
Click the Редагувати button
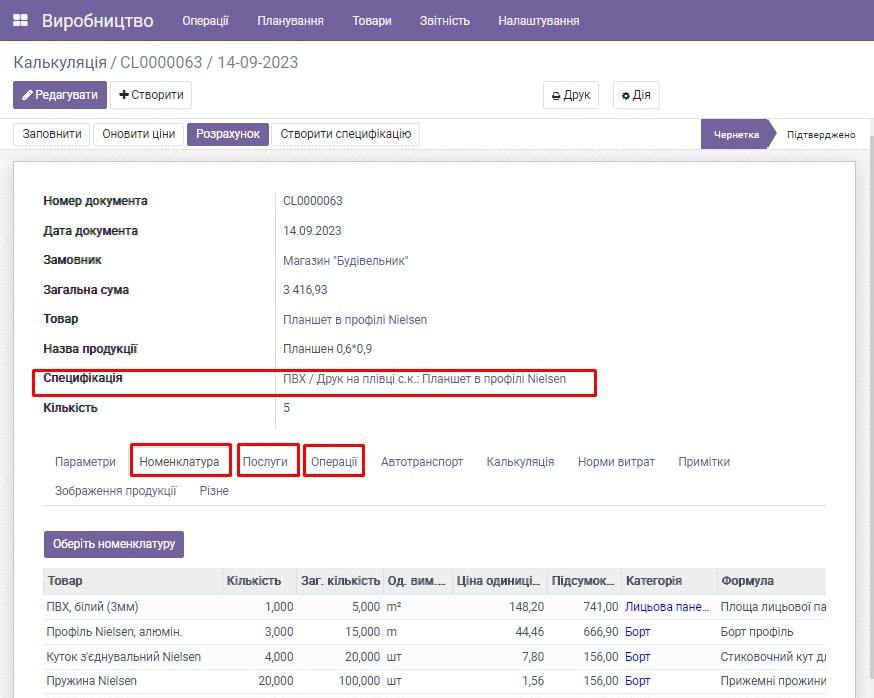coord(60,95)
